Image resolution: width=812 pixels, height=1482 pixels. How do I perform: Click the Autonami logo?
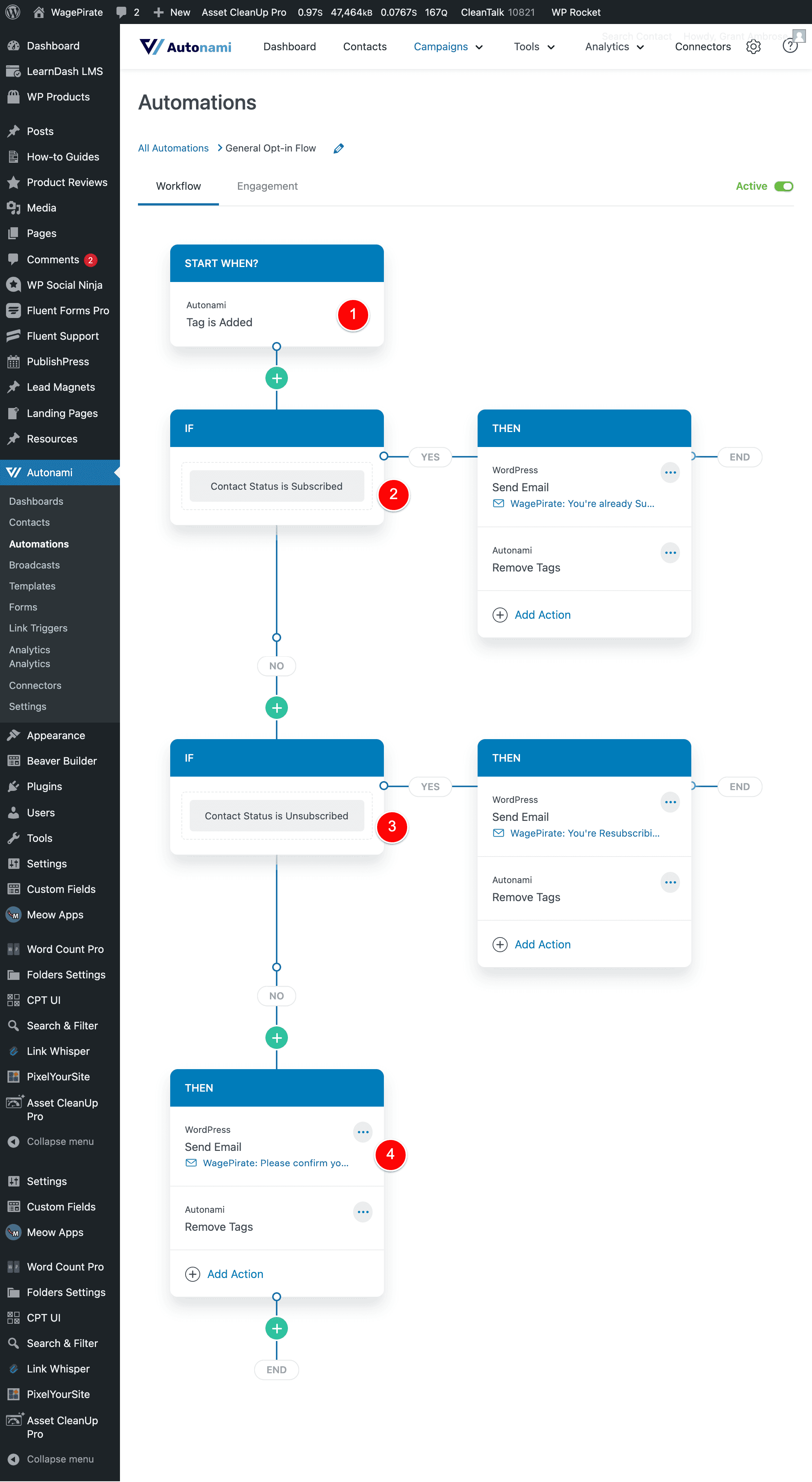(185, 46)
